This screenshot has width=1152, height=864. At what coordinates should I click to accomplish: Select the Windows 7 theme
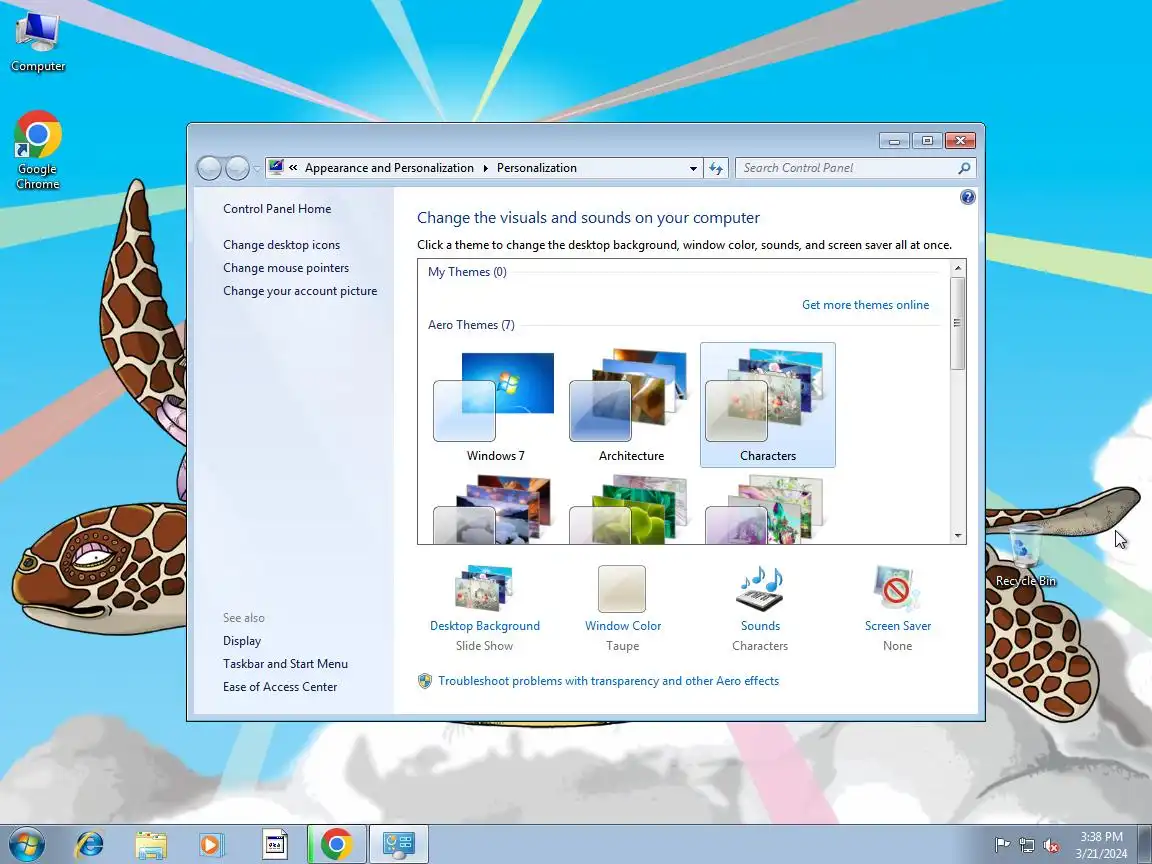click(x=496, y=406)
